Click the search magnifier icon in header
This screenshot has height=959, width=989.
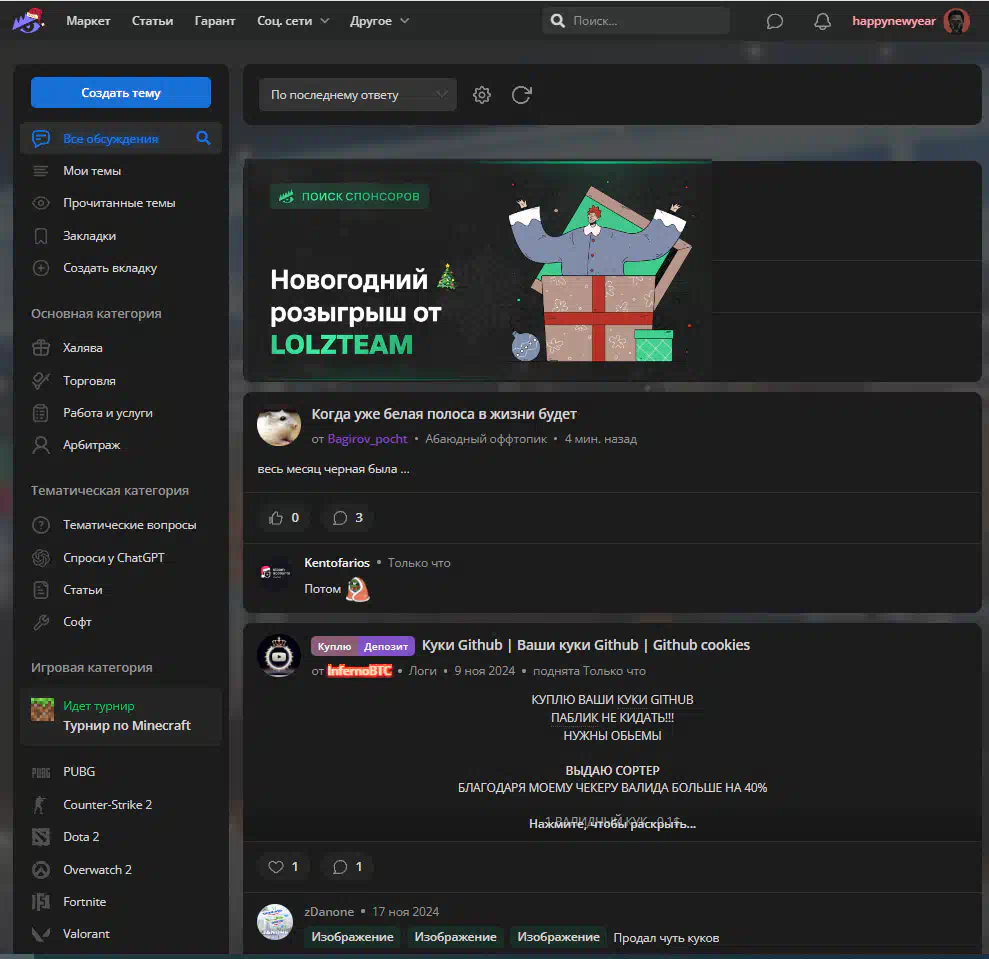(558, 21)
